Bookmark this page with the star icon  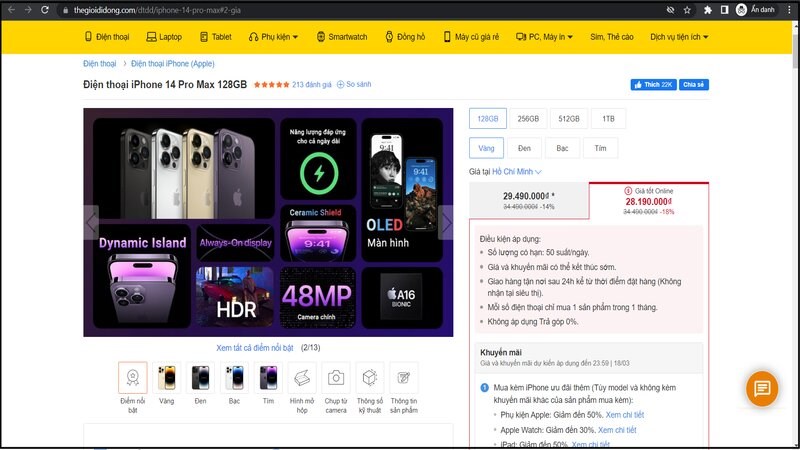coord(687,10)
